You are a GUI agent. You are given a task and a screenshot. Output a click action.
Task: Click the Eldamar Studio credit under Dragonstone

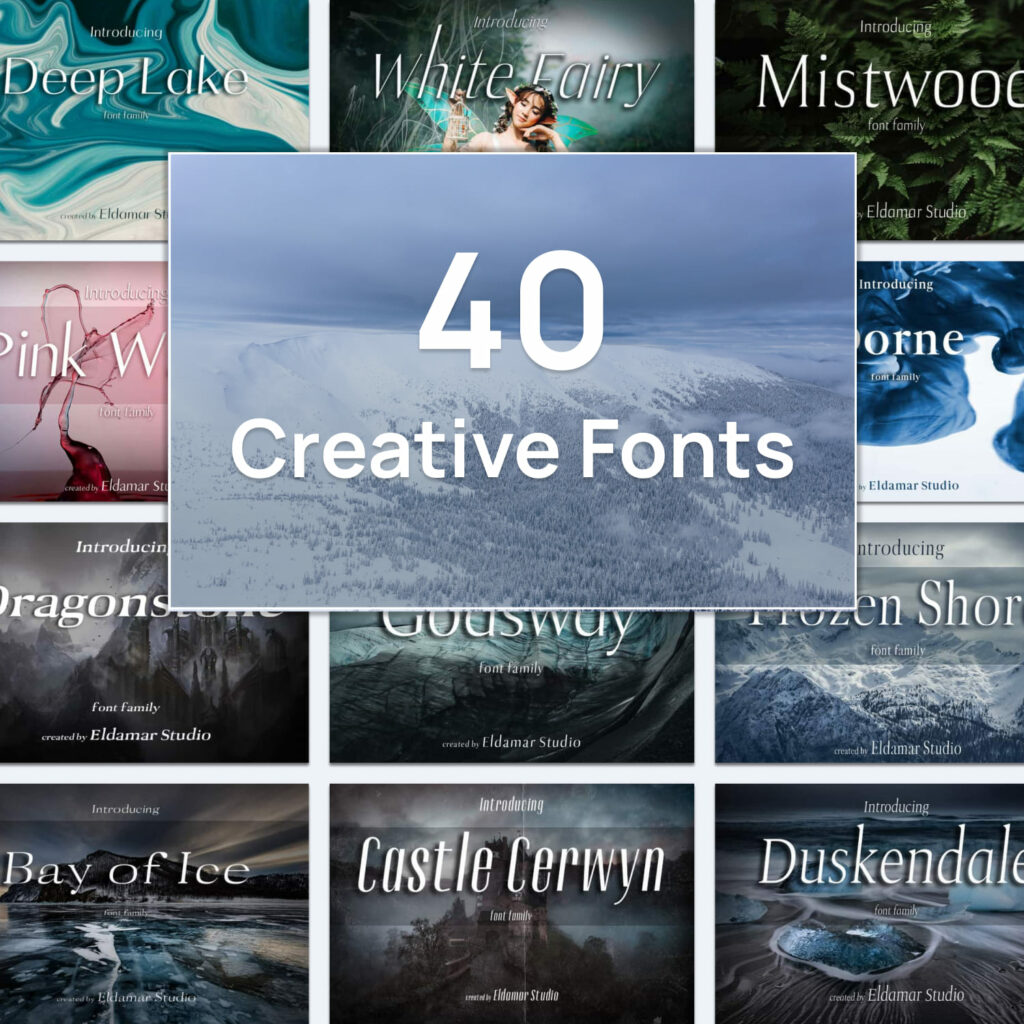coord(128,734)
